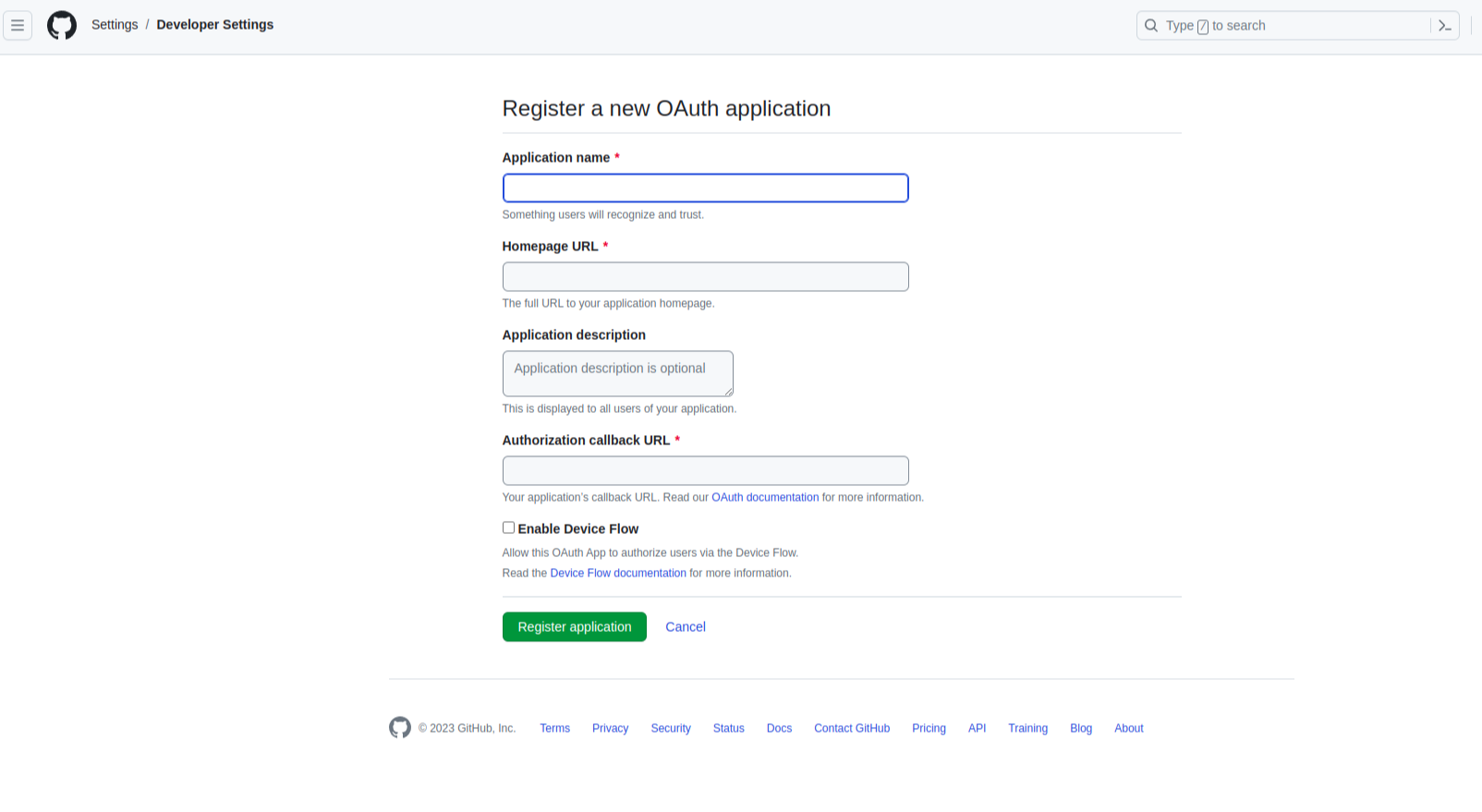Click the search magnifier icon
Viewport: 1482px width, 812px height.
1151,26
